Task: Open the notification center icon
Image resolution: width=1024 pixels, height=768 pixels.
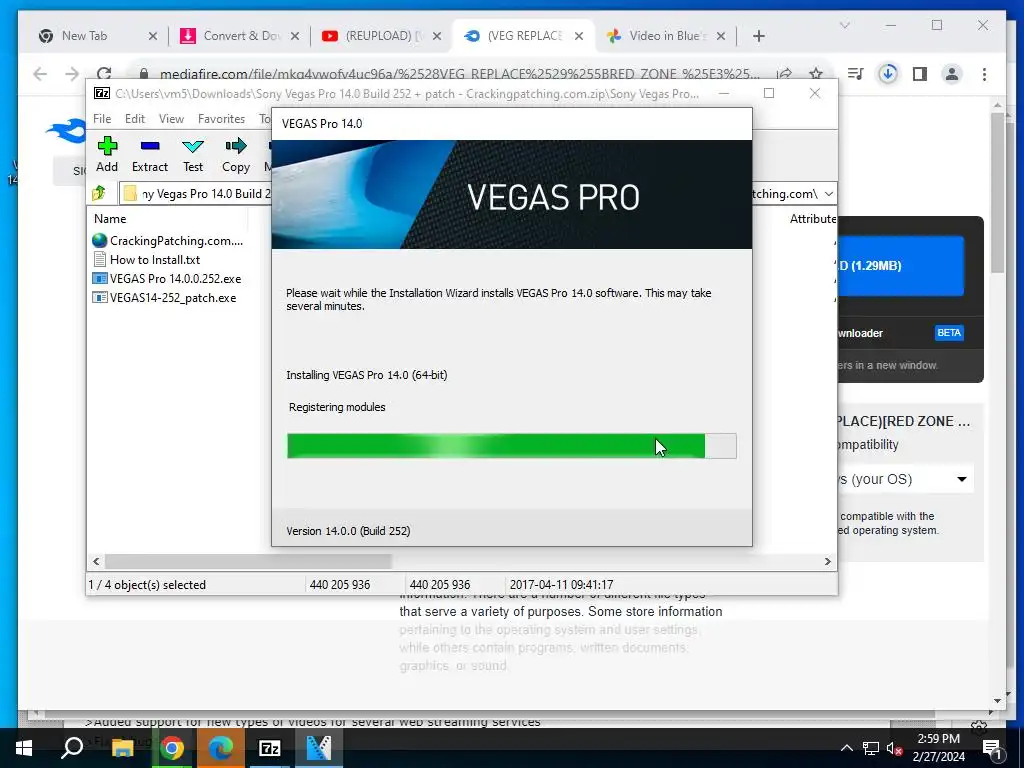Action: (992, 749)
